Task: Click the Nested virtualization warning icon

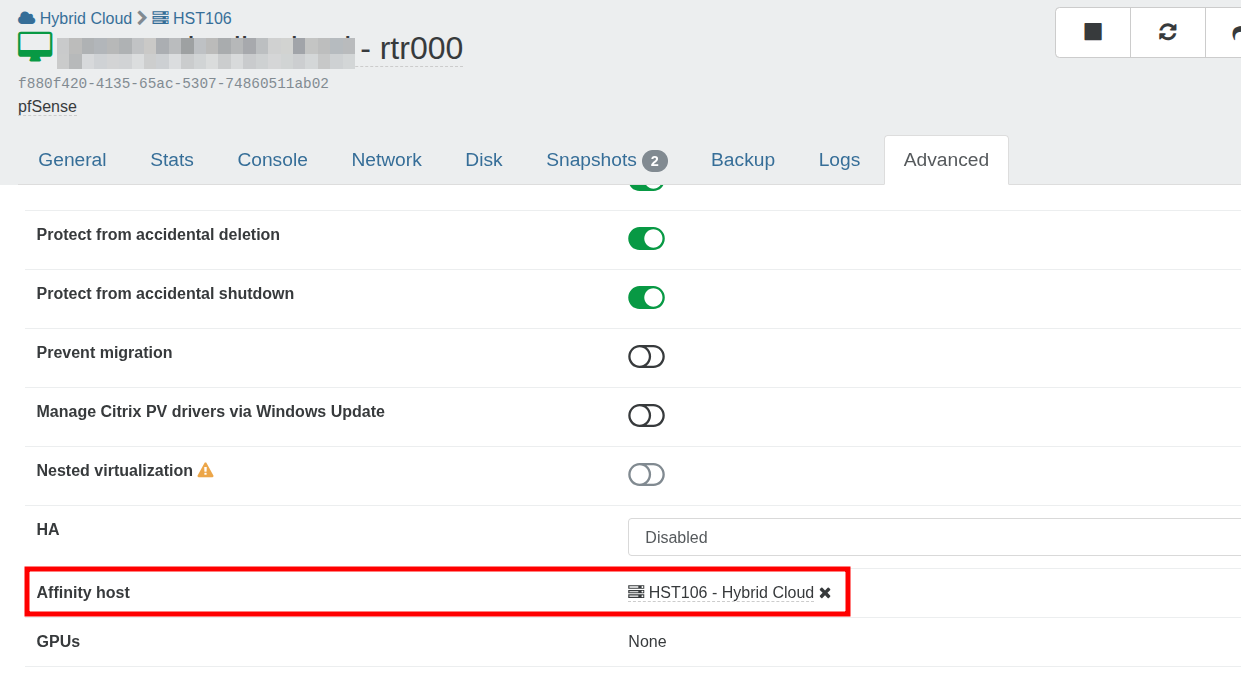Action: (x=205, y=470)
